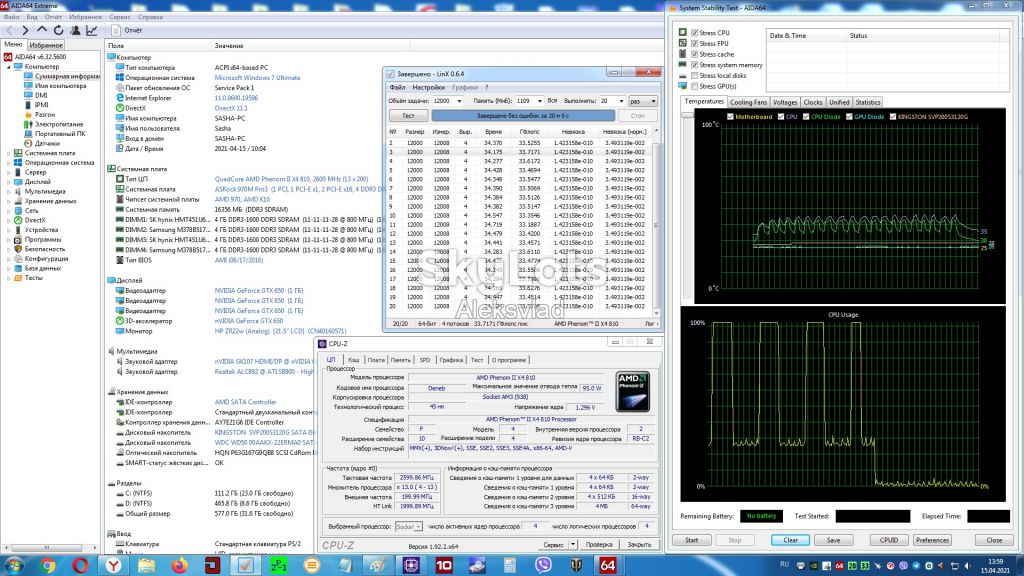The height and width of the screenshot is (576, 1024).
Task: Click Save button in Stability Test
Action: click(833, 540)
